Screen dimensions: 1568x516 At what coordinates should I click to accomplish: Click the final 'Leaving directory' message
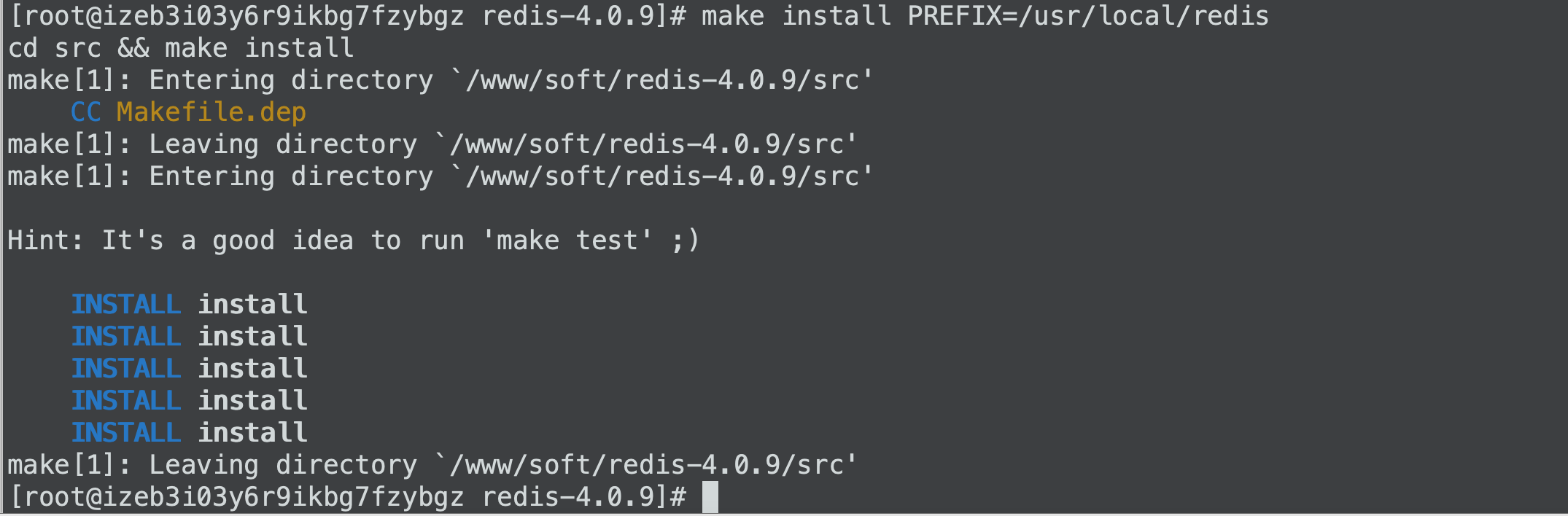[x=432, y=465]
